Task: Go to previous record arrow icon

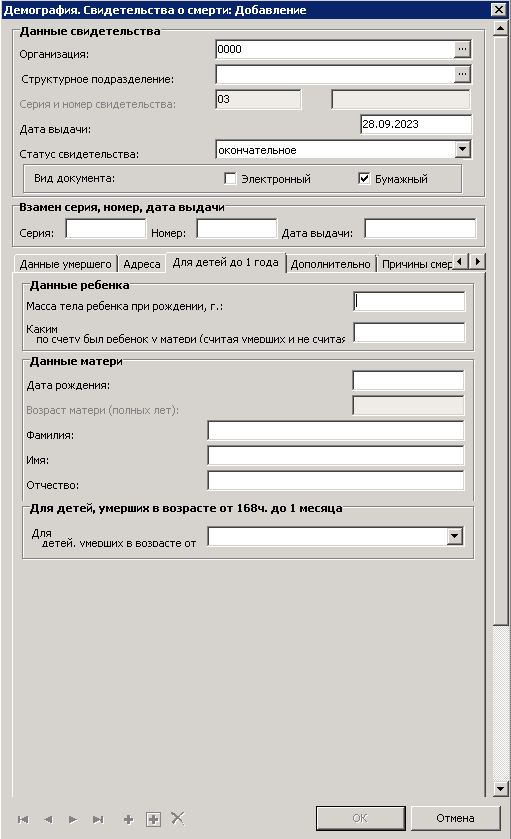Action: click(48, 819)
